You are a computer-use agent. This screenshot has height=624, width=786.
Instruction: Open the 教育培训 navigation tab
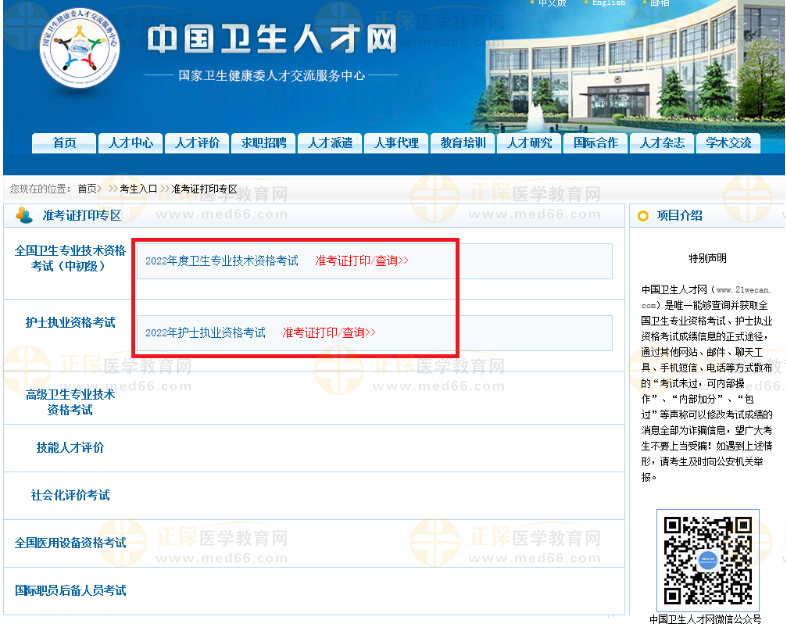click(463, 143)
